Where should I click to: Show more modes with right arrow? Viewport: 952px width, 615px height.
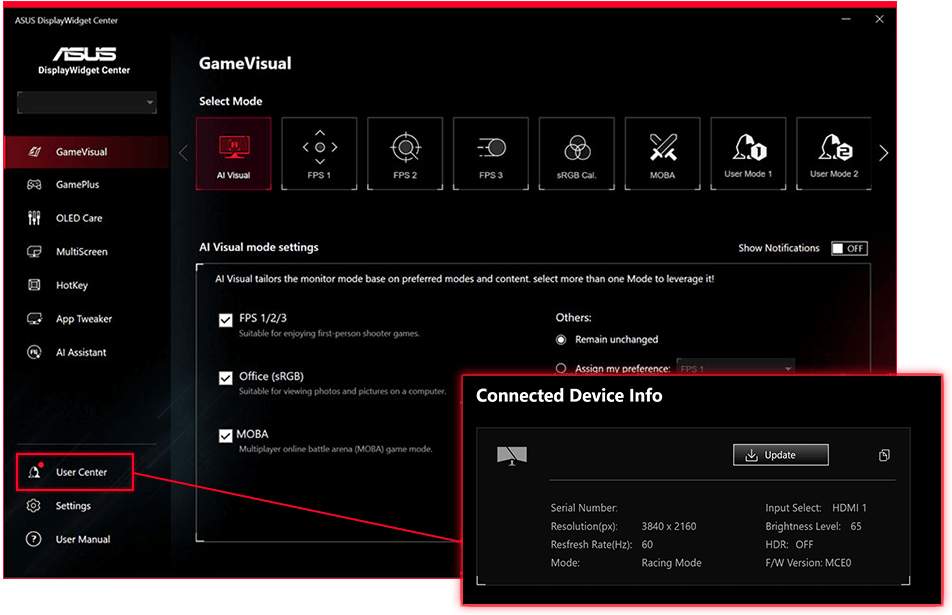click(x=883, y=153)
